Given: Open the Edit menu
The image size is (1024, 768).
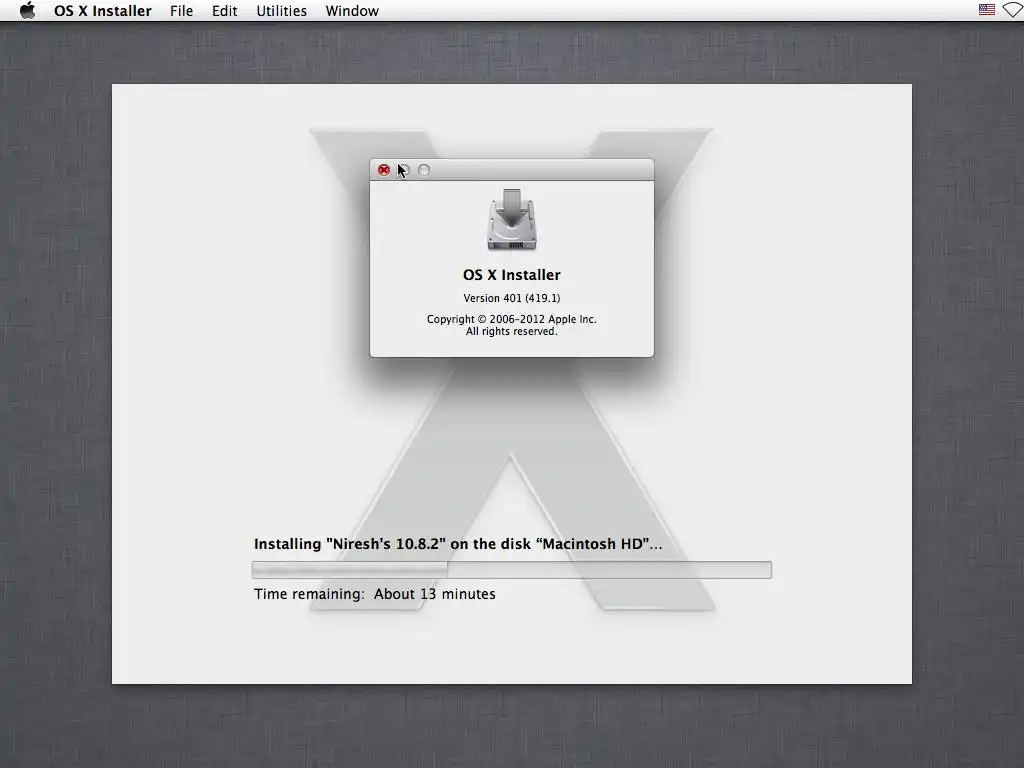Looking at the screenshot, I should (x=224, y=11).
